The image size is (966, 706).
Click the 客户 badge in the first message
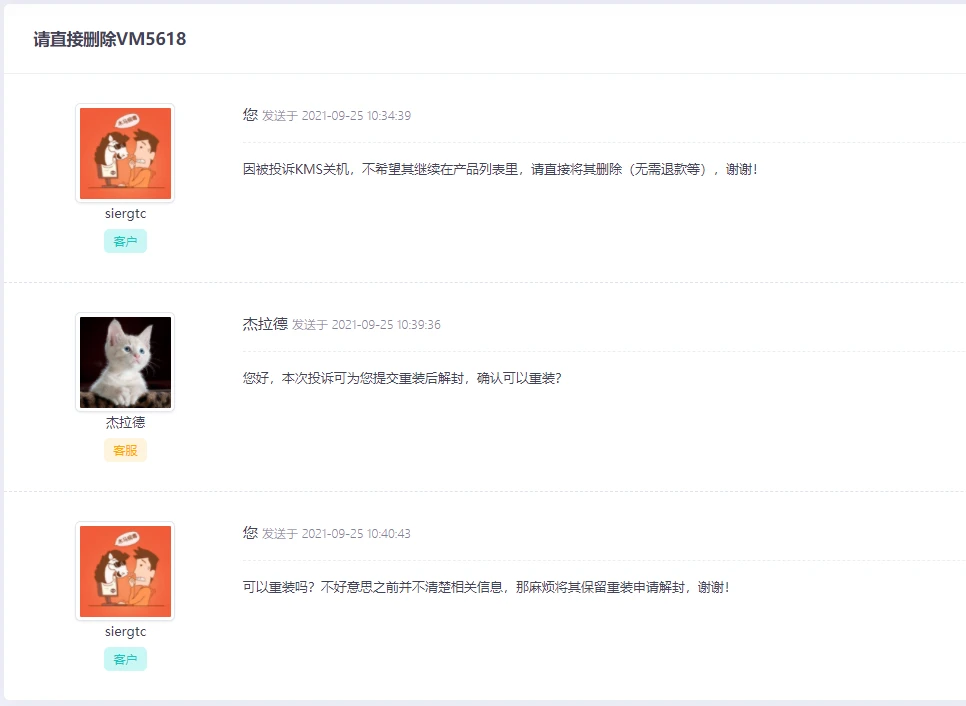(x=125, y=241)
